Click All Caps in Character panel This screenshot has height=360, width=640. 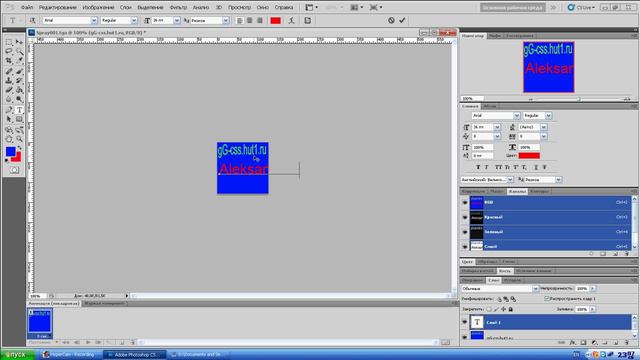pyautogui.click(x=498, y=167)
